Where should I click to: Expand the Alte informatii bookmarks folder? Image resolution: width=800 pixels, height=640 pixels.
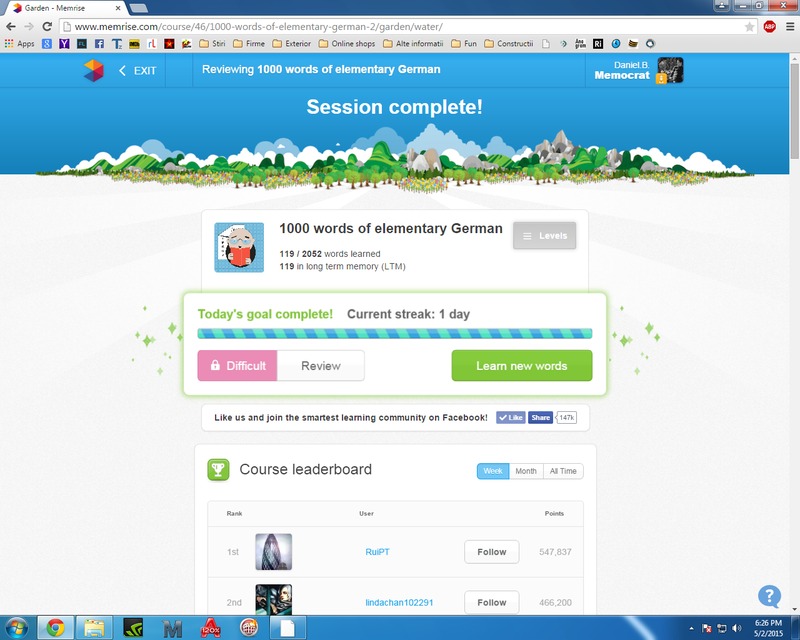[413, 43]
